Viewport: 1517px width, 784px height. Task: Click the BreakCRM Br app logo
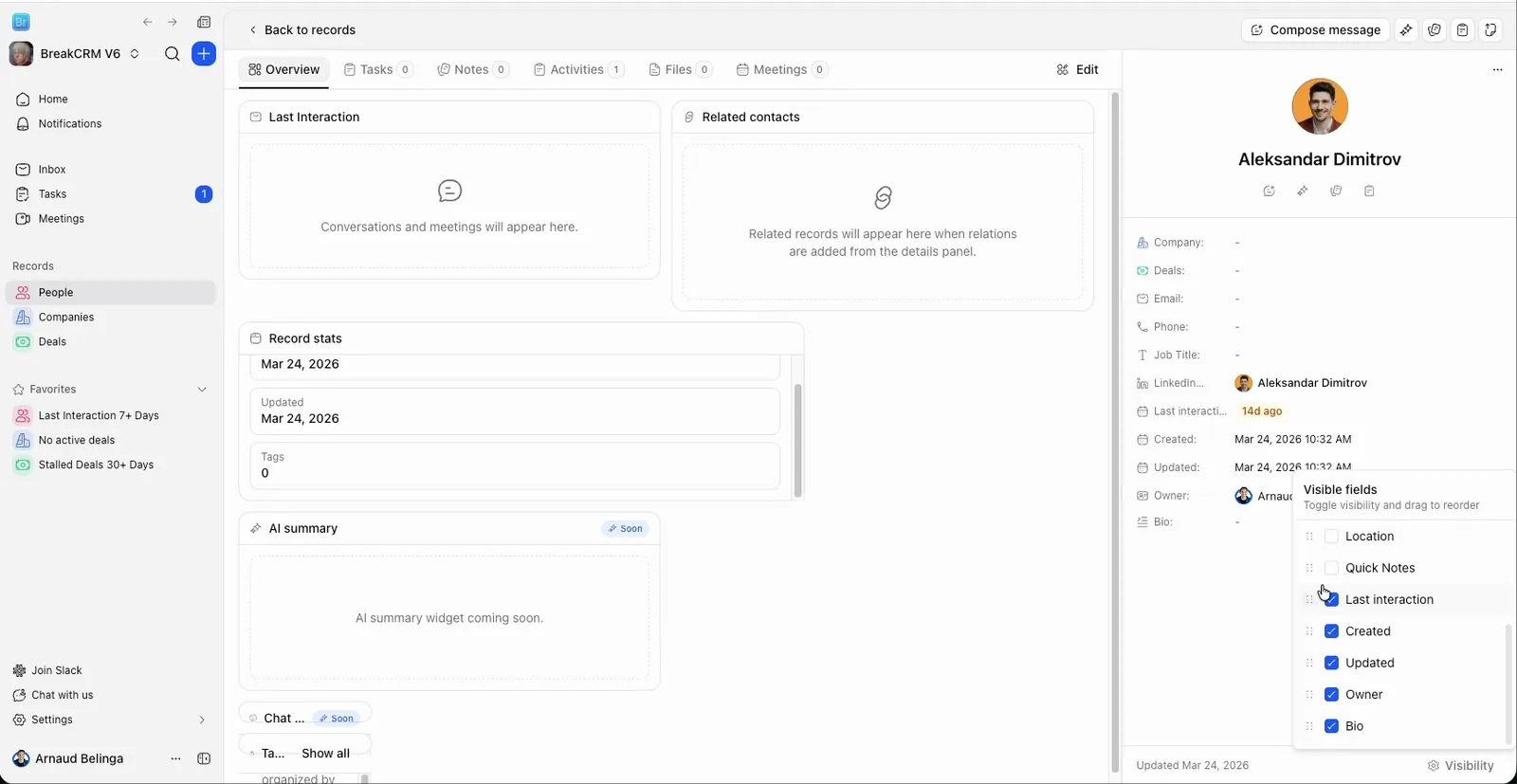click(21, 22)
